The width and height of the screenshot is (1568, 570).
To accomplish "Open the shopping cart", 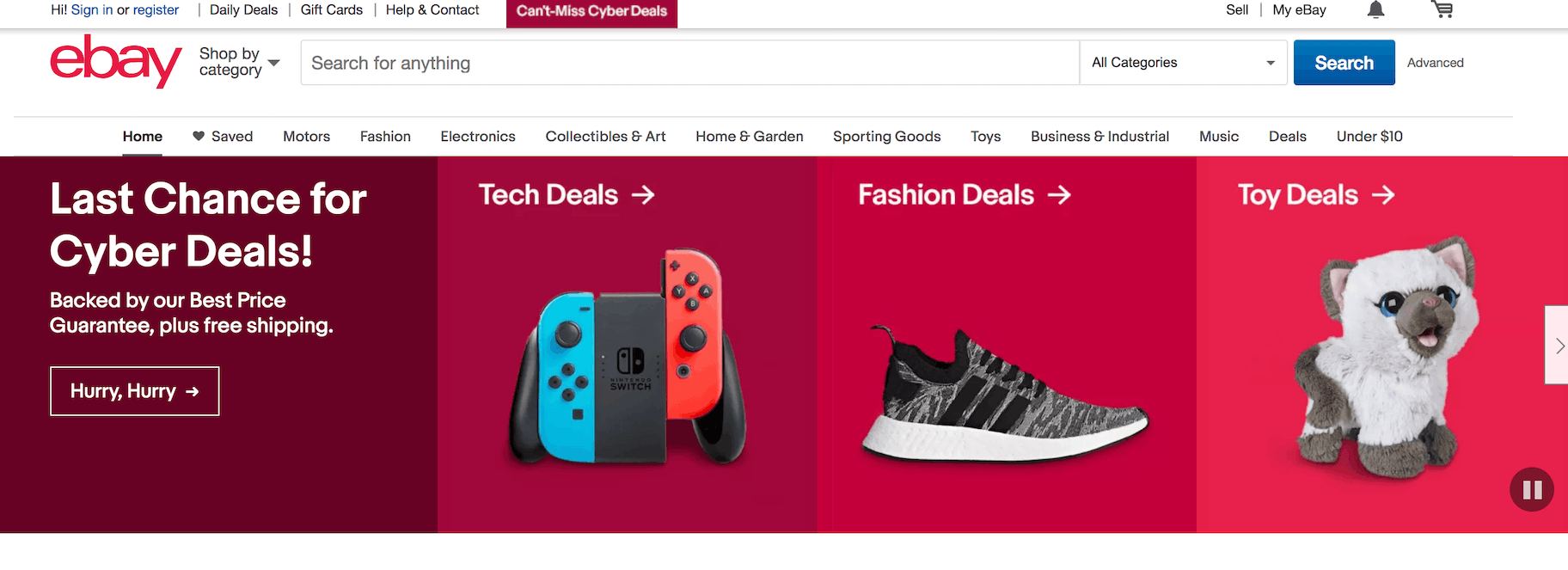I will tap(1442, 10).
